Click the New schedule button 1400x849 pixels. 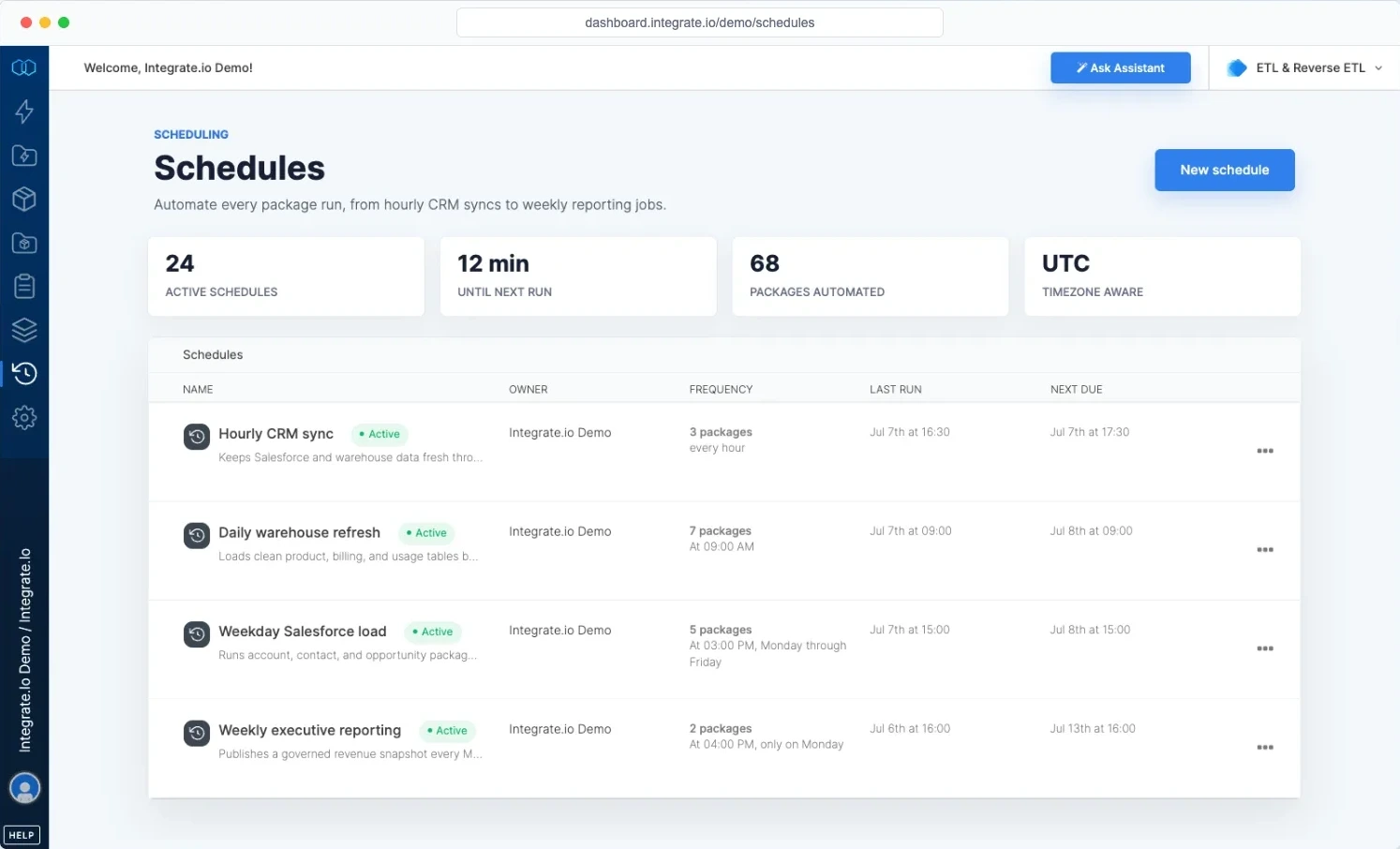coord(1225,170)
